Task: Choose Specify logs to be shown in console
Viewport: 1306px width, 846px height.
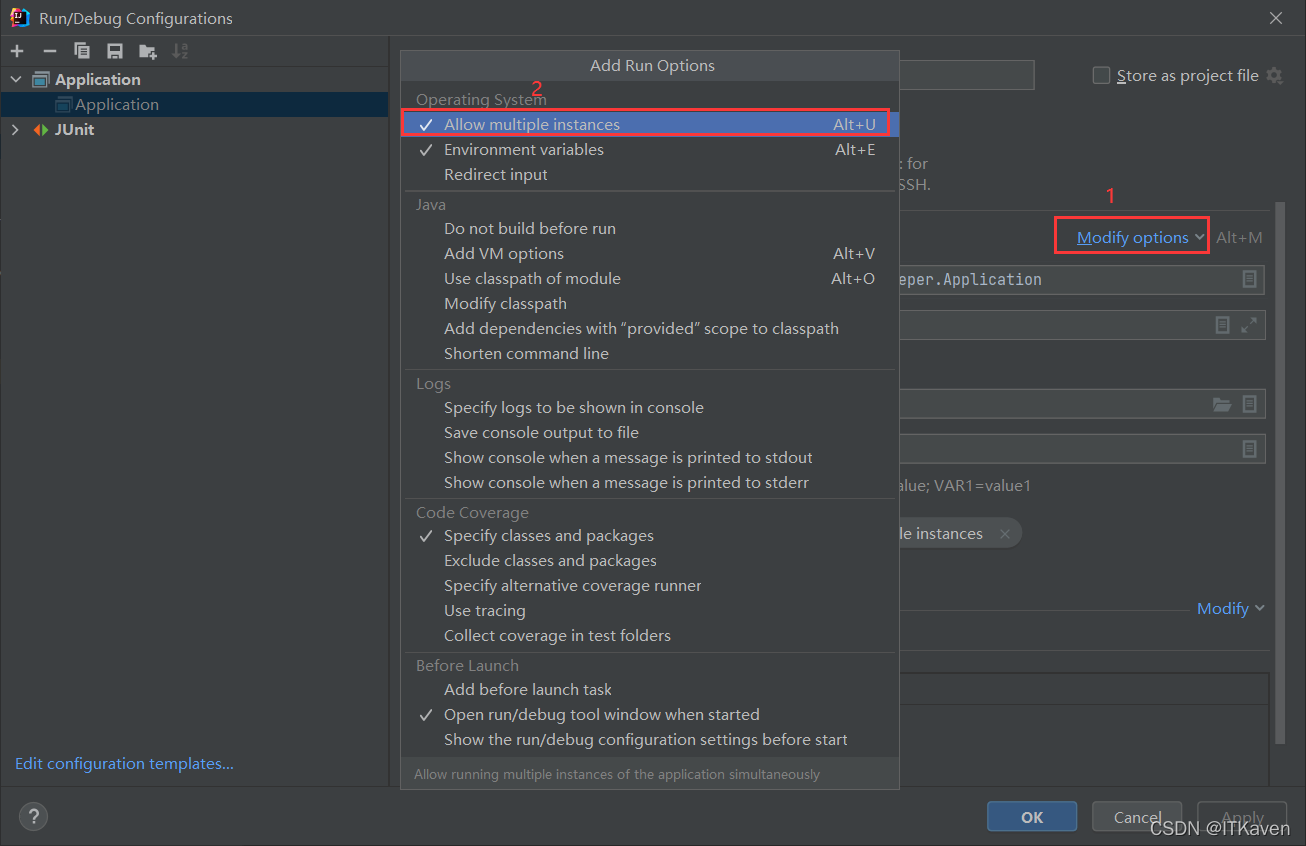Action: coord(650,408)
